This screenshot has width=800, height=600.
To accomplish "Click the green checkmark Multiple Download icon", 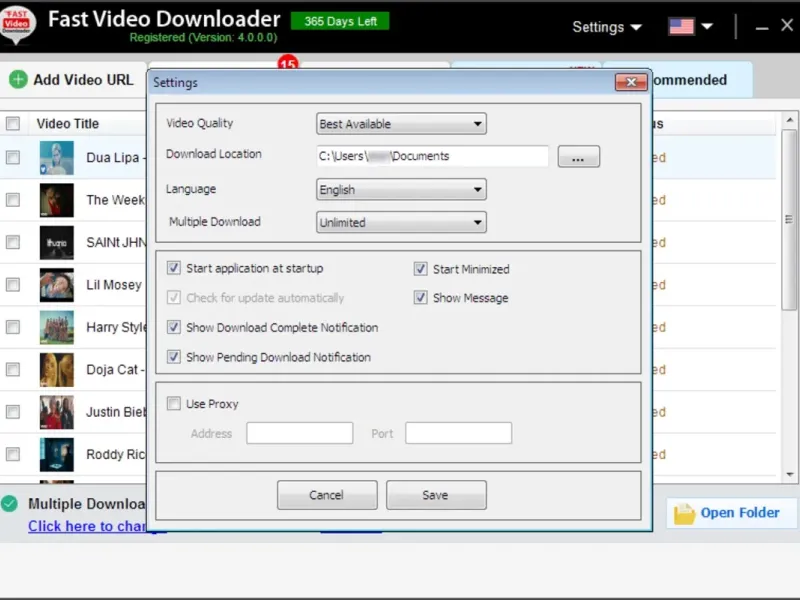I will click(x=9, y=504).
